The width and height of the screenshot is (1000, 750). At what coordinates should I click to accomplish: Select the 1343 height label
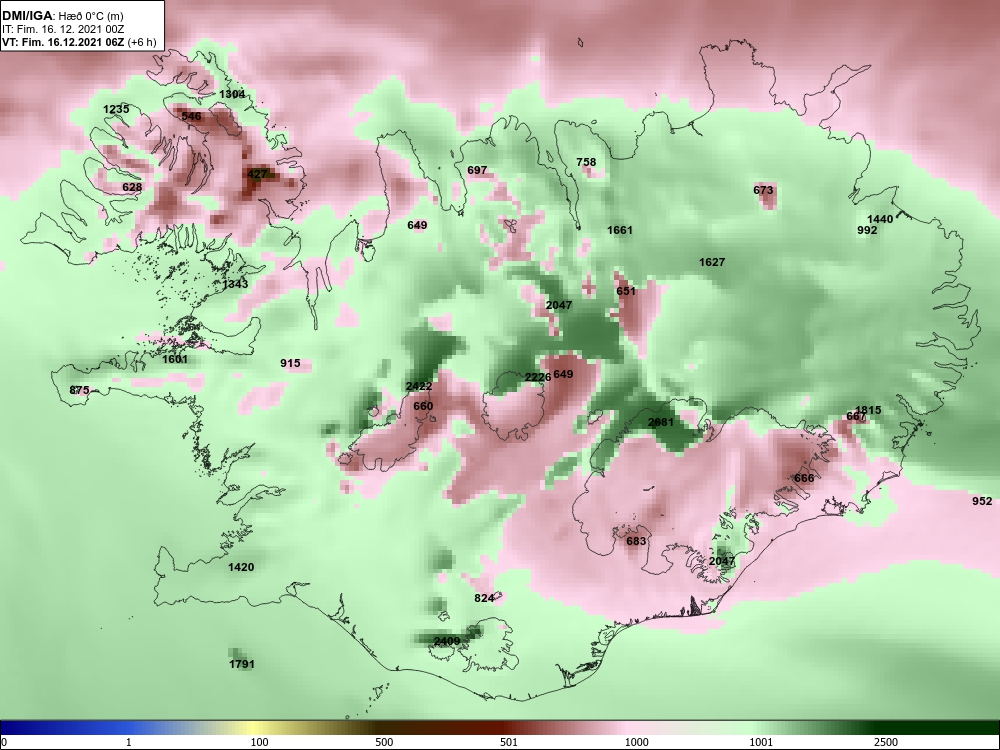click(x=235, y=284)
